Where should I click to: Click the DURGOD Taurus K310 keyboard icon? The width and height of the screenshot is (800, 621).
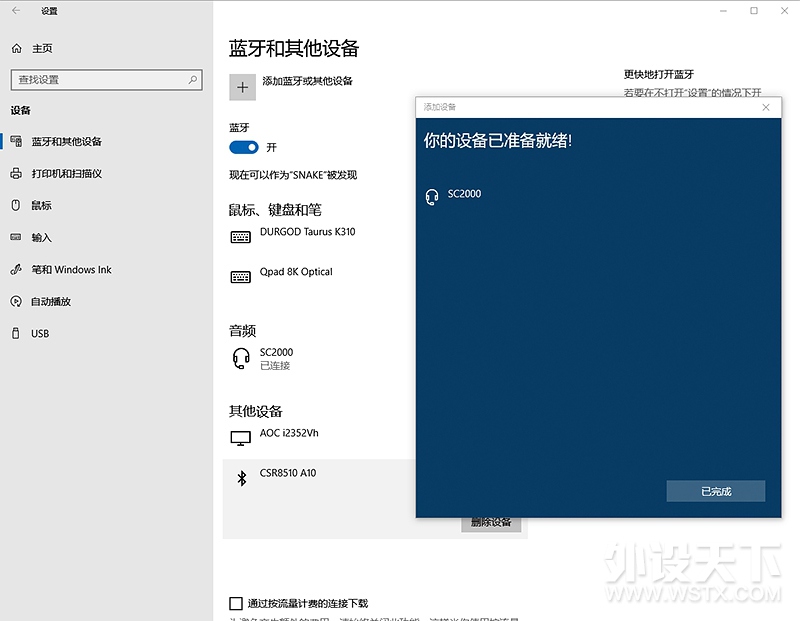pos(241,237)
